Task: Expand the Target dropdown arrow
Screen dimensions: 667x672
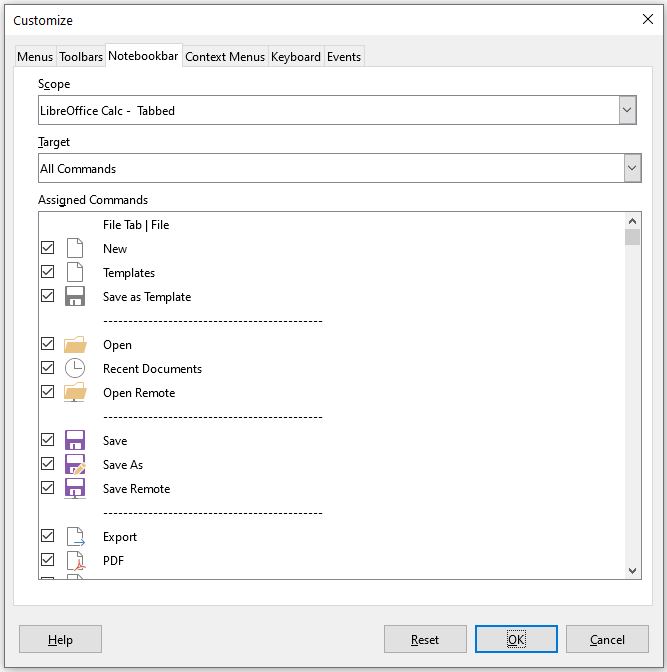Action: tap(632, 168)
